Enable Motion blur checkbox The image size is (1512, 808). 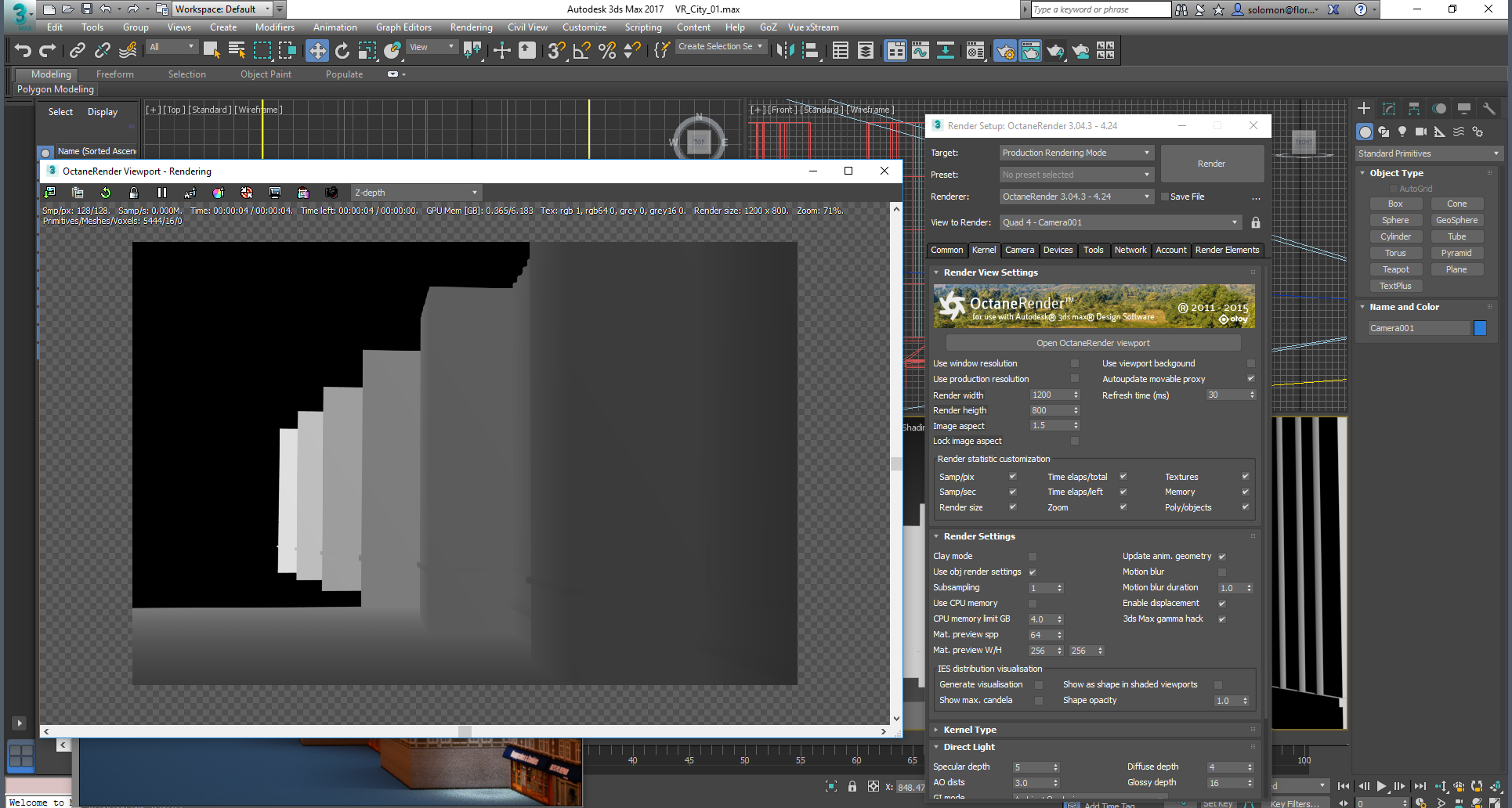coord(1222,572)
